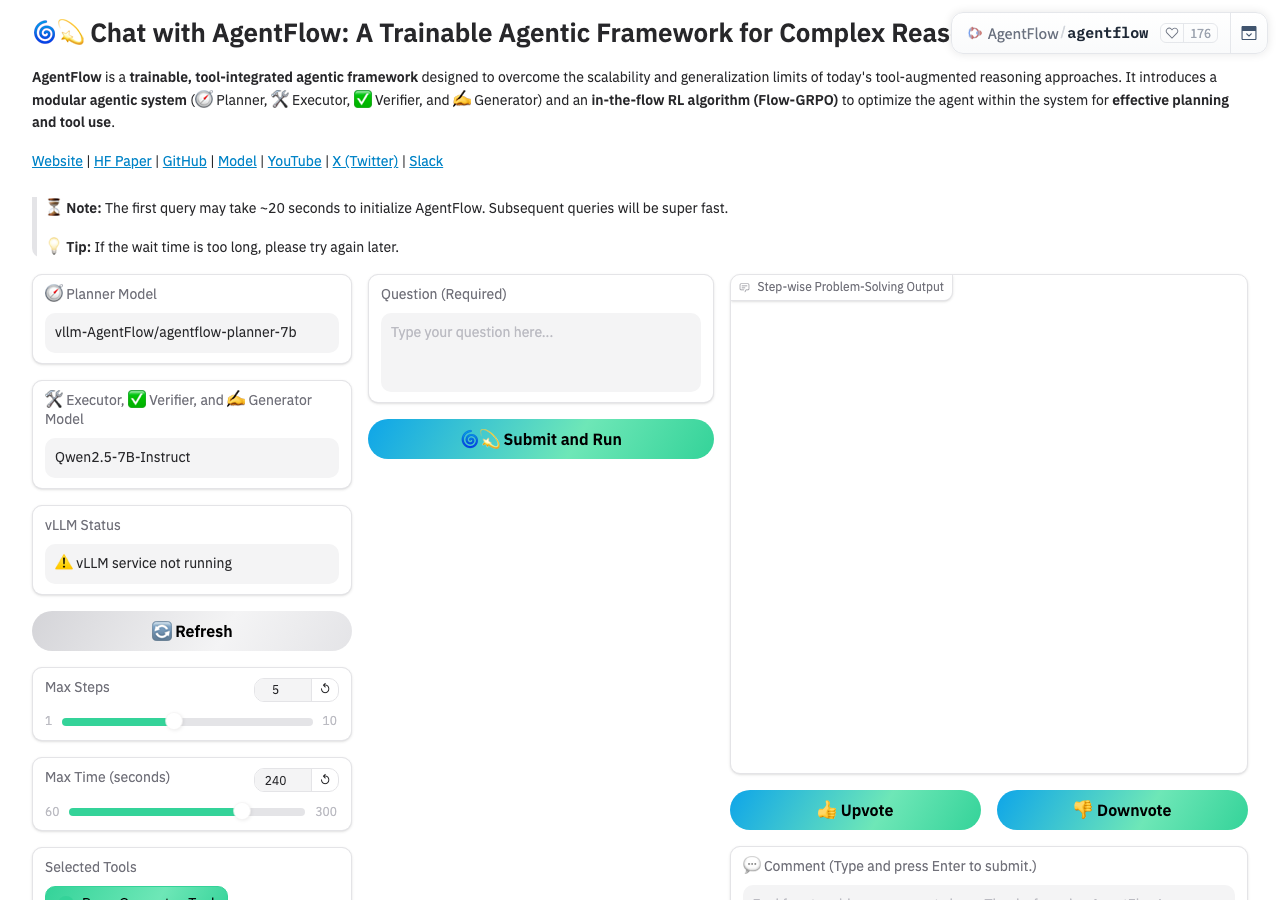Click the AgentFlow organization logo icon
Viewport: 1280px width, 900px height.
(x=975, y=33)
